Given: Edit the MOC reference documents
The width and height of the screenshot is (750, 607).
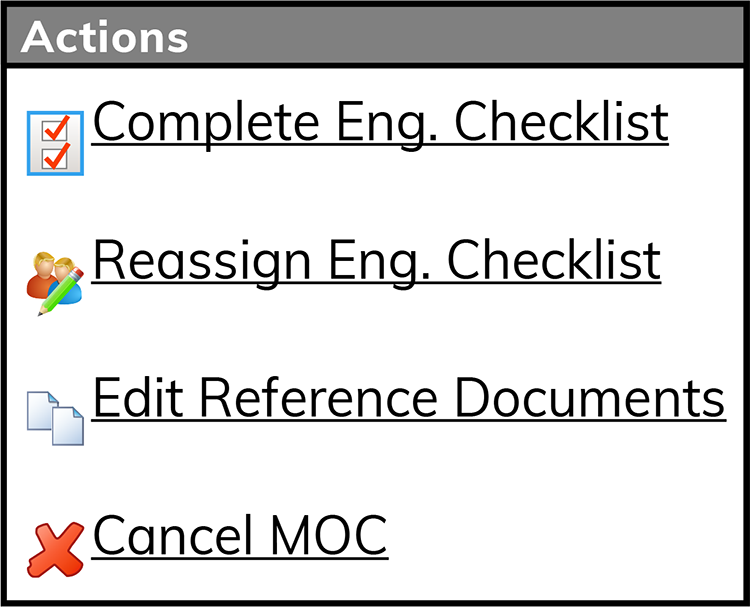Looking at the screenshot, I should (x=408, y=399).
